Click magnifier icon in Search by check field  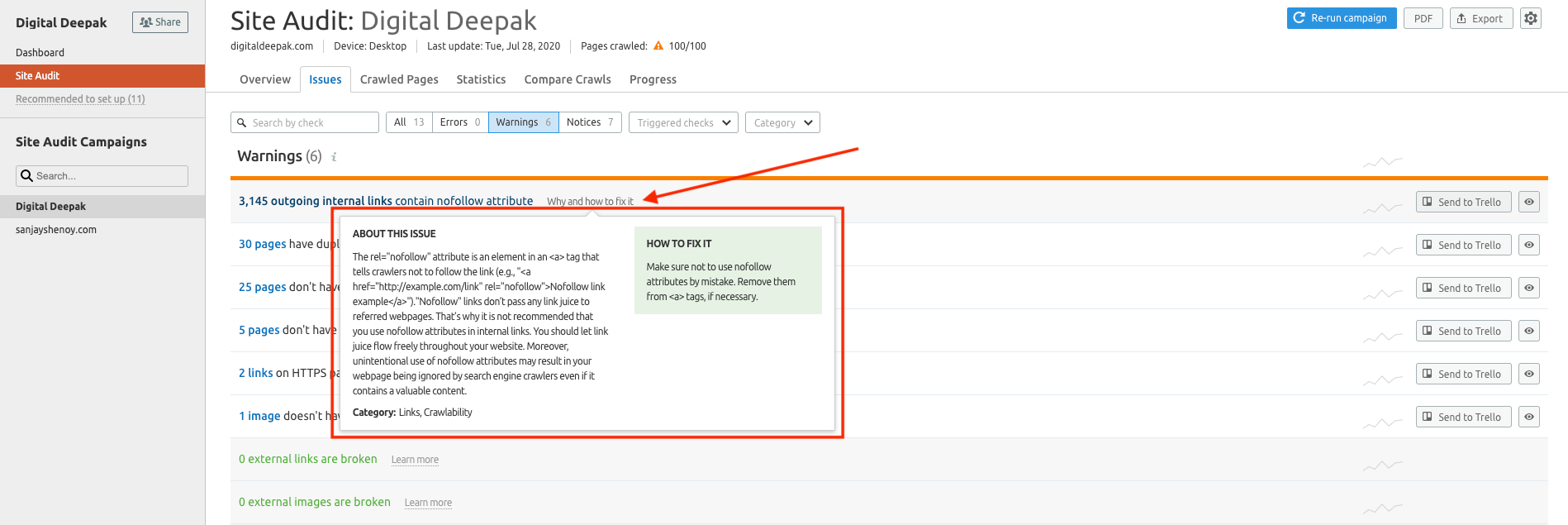coord(241,123)
